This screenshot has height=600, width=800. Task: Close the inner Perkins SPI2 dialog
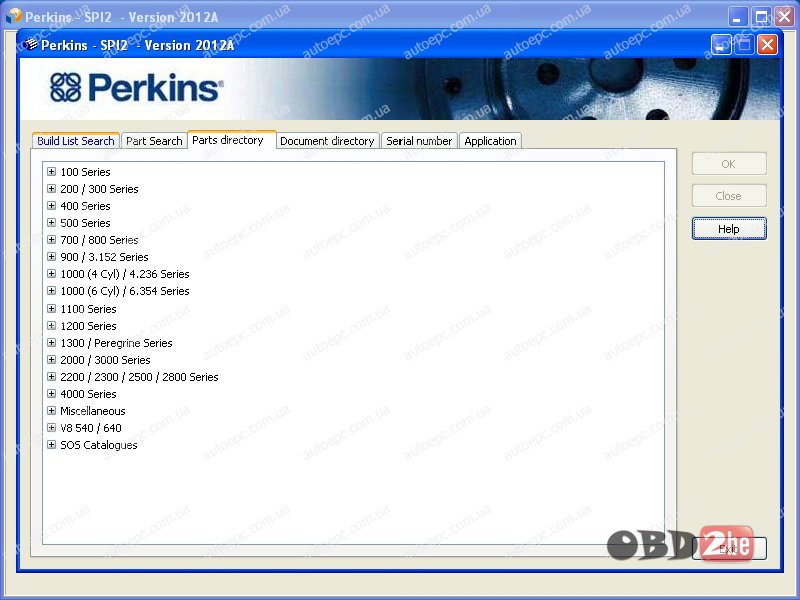[x=767, y=45]
